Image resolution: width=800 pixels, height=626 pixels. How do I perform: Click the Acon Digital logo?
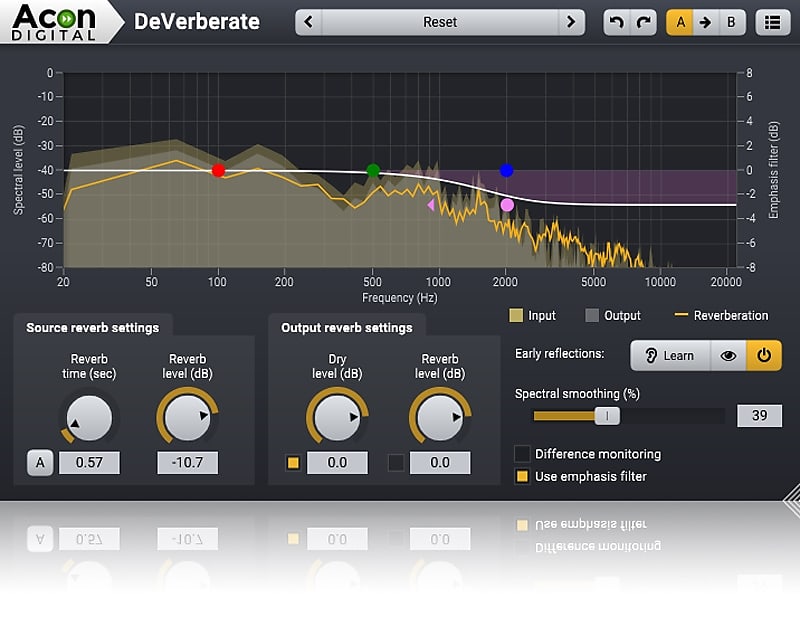point(55,22)
